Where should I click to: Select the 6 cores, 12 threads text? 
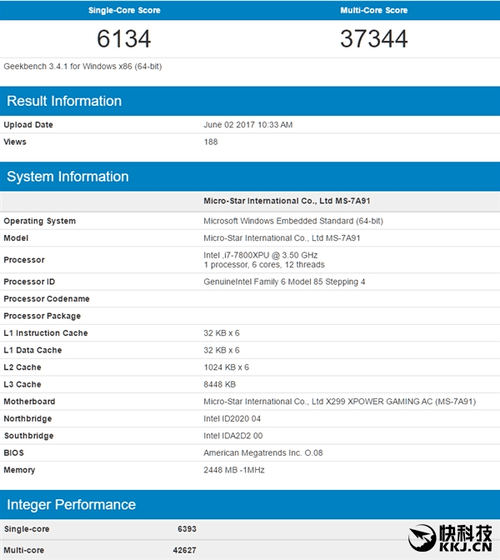264,265
